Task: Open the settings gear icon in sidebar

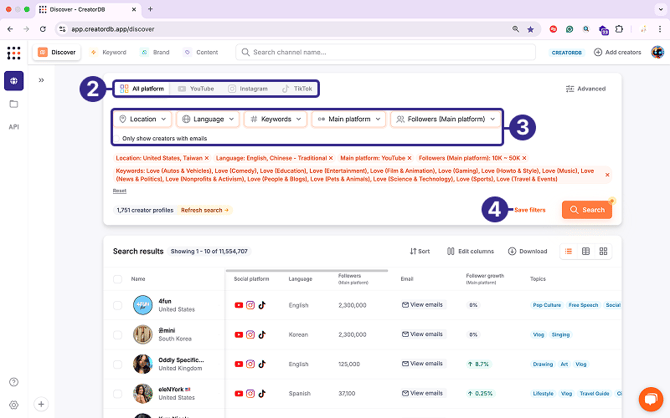Action: [x=14, y=405]
